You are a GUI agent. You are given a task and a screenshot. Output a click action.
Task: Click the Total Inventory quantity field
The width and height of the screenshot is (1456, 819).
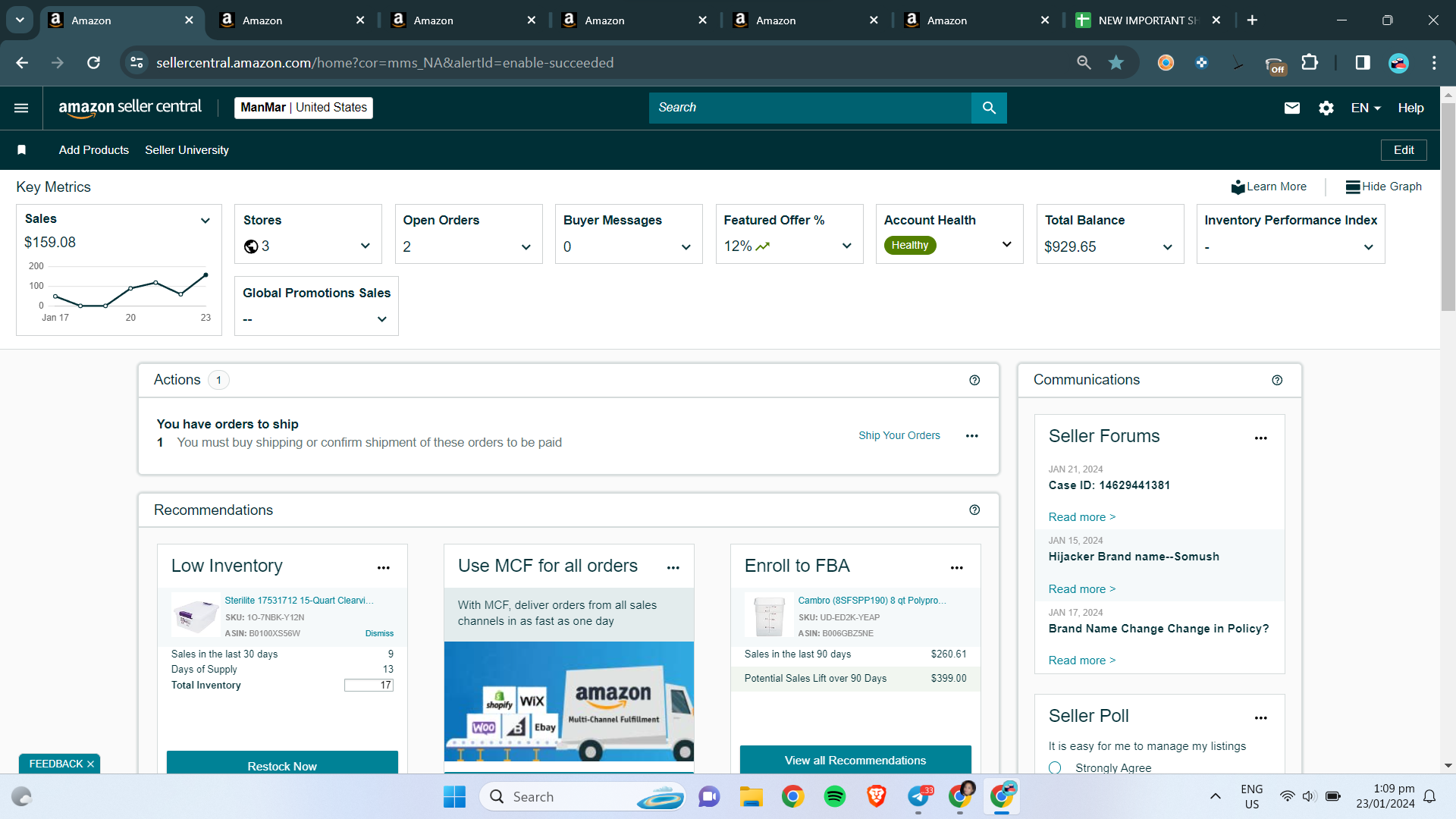point(369,686)
